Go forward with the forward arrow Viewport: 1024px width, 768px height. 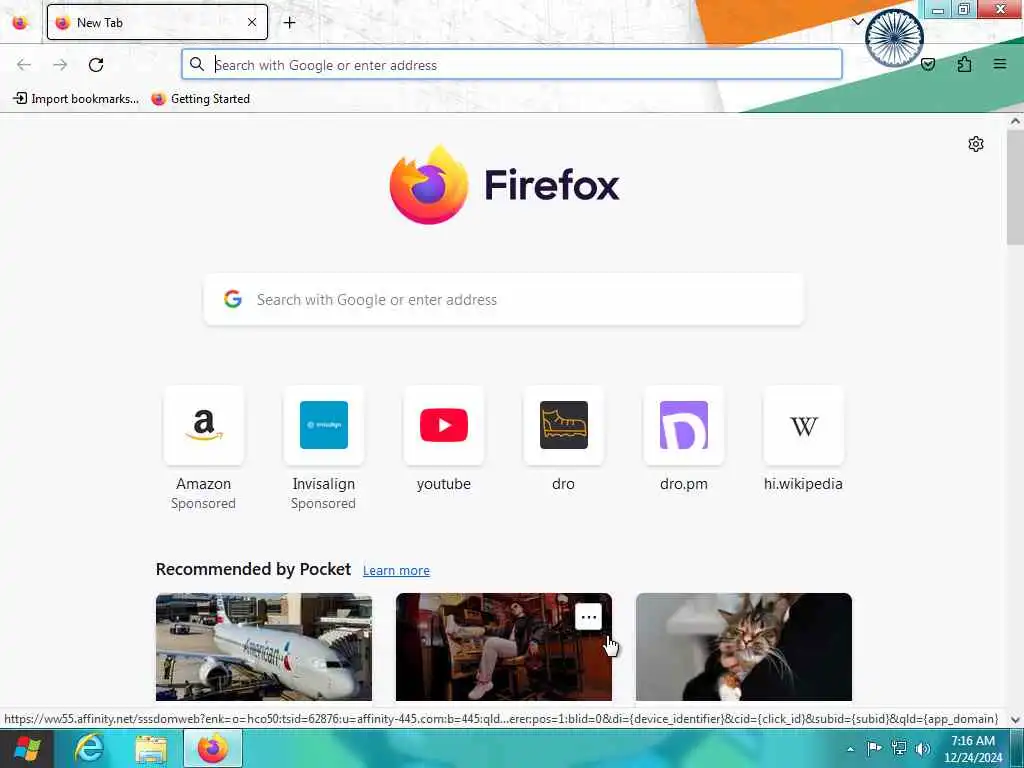[60, 64]
